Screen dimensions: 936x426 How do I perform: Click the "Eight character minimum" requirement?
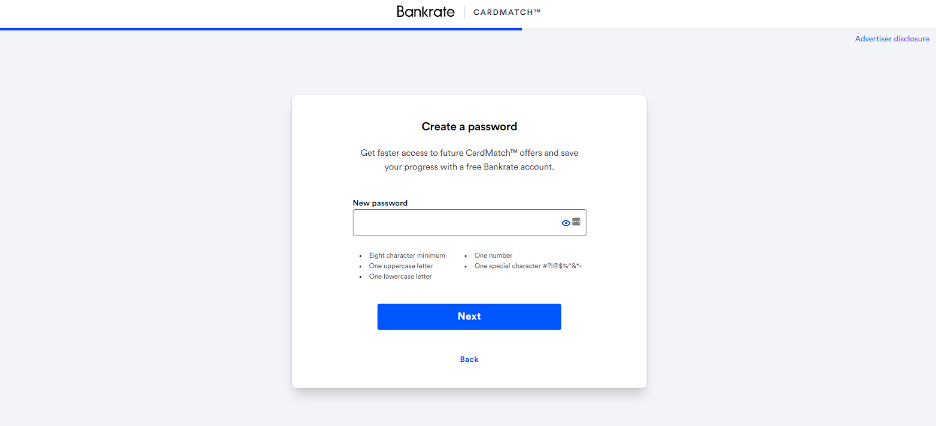pyautogui.click(x=407, y=256)
